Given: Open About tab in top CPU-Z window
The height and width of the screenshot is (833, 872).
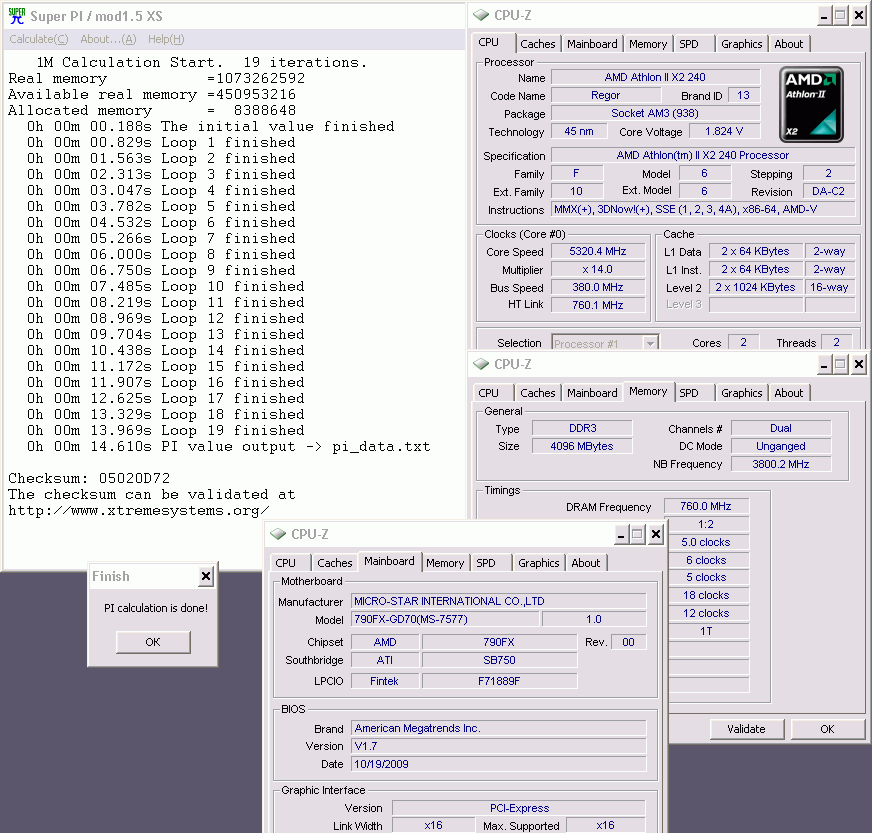Looking at the screenshot, I should click(x=789, y=44).
